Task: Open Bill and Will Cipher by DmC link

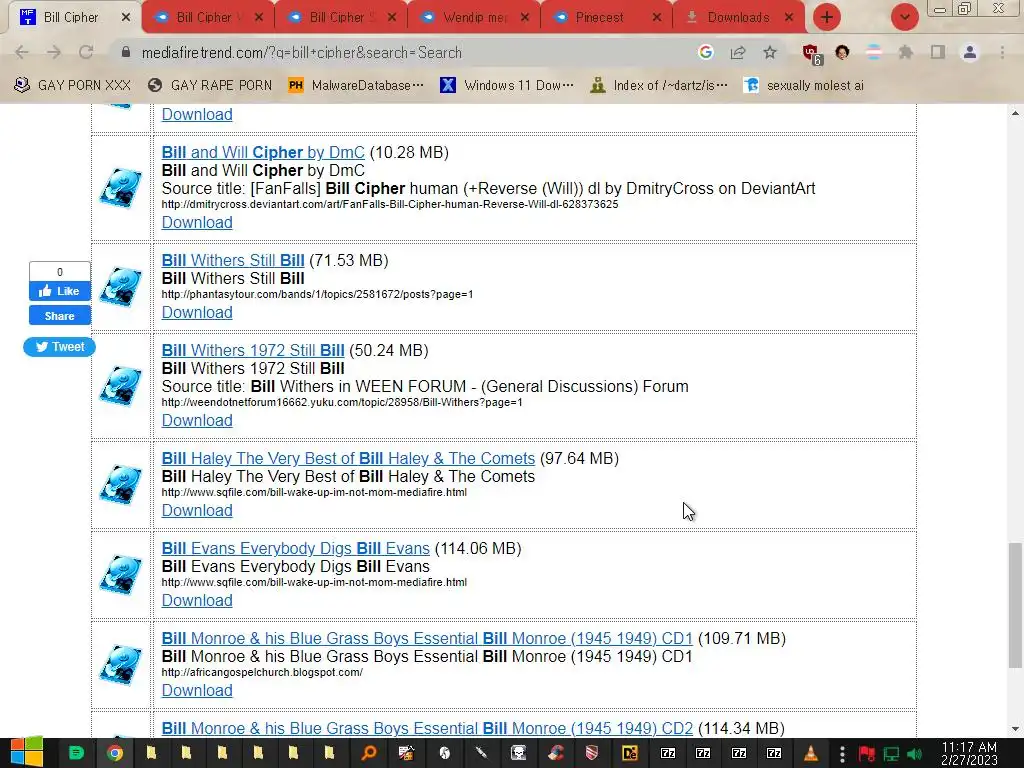Action: coord(263,152)
